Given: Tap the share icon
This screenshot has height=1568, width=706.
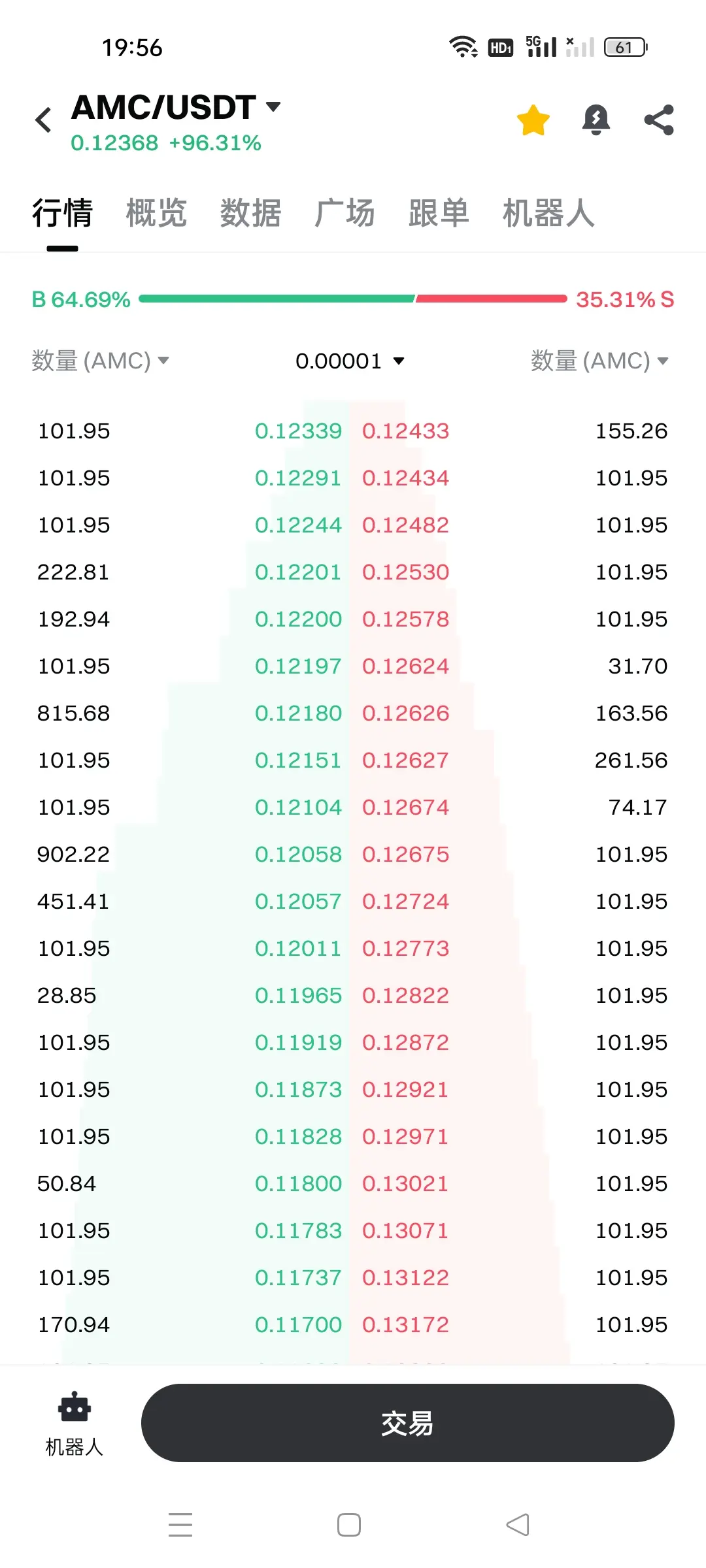Looking at the screenshot, I should click(x=659, y=120).
